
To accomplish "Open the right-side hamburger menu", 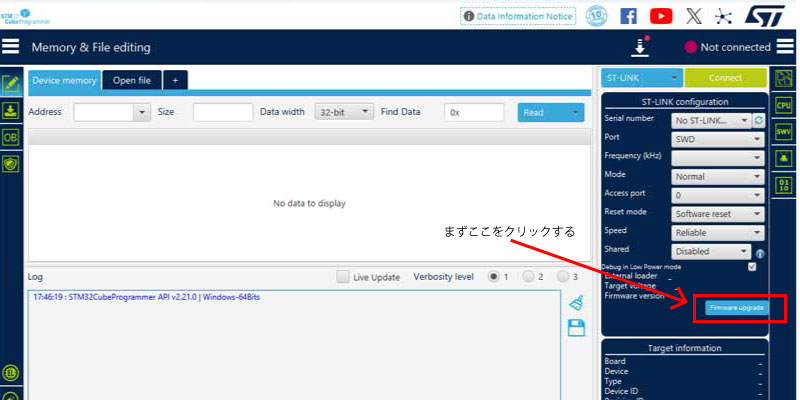I will point(785,47).
